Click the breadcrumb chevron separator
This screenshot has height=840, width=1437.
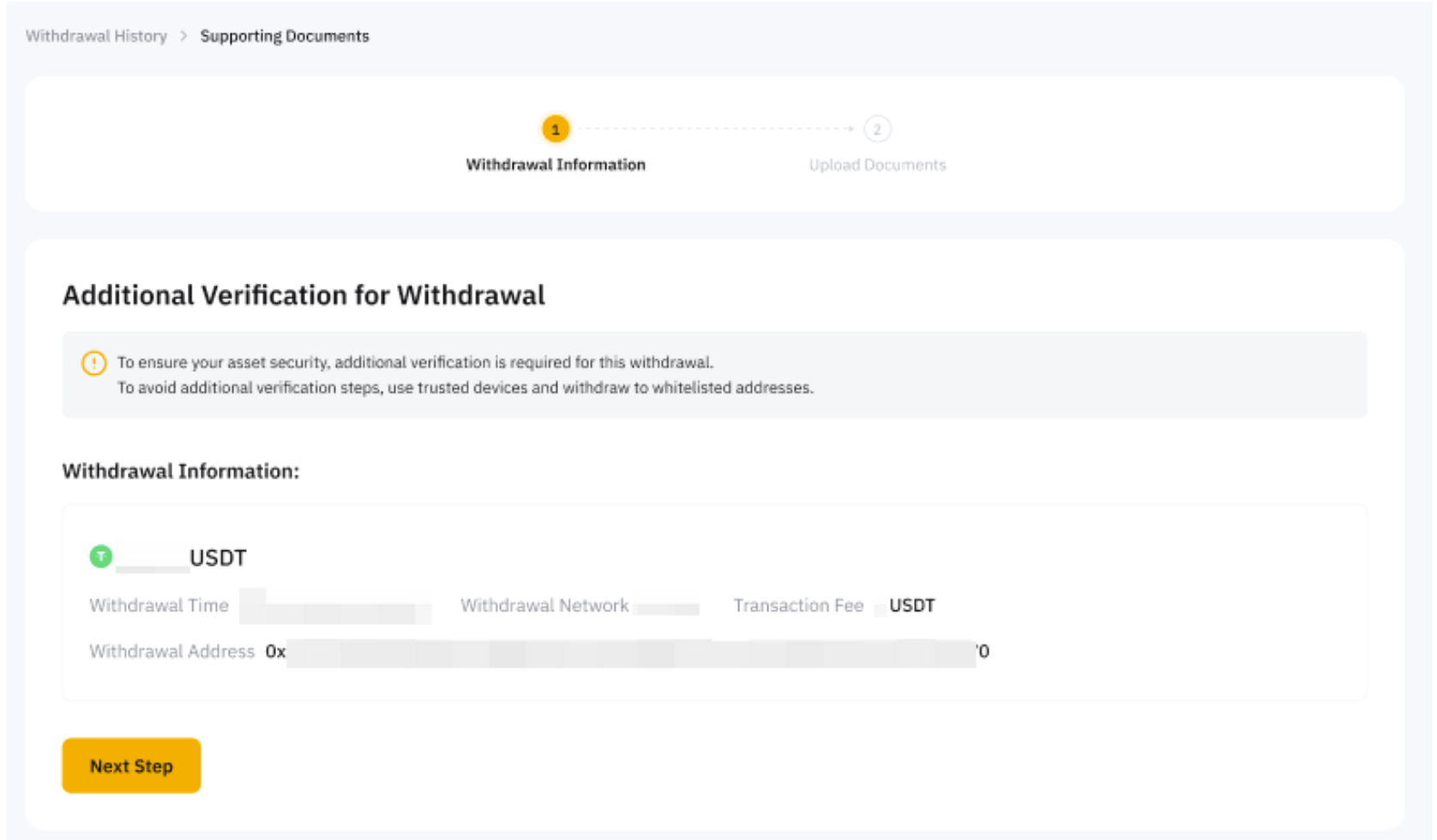click(183, 36)
